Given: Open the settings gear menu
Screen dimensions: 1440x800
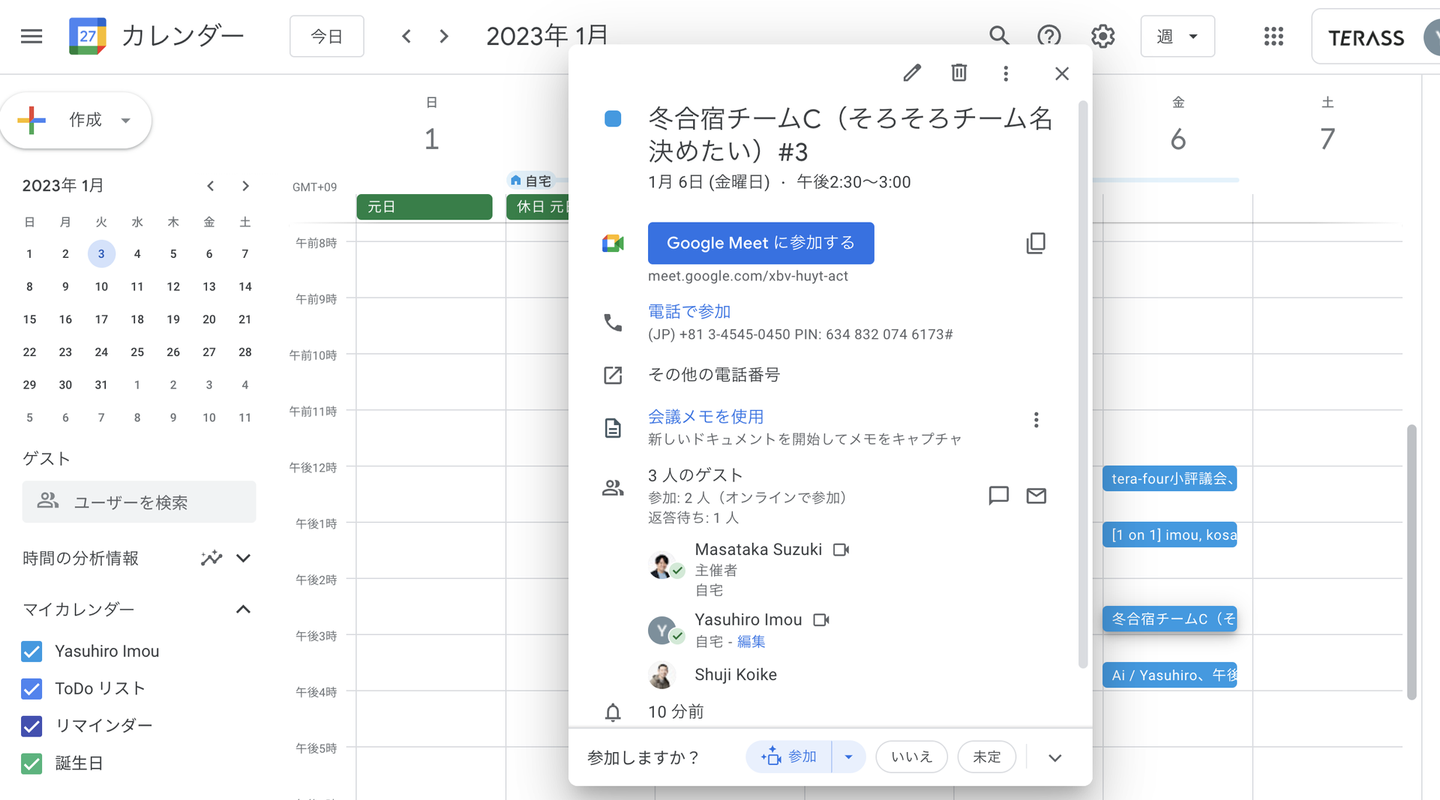Looking at the screenshot, I should click(x=1103, y=37).
